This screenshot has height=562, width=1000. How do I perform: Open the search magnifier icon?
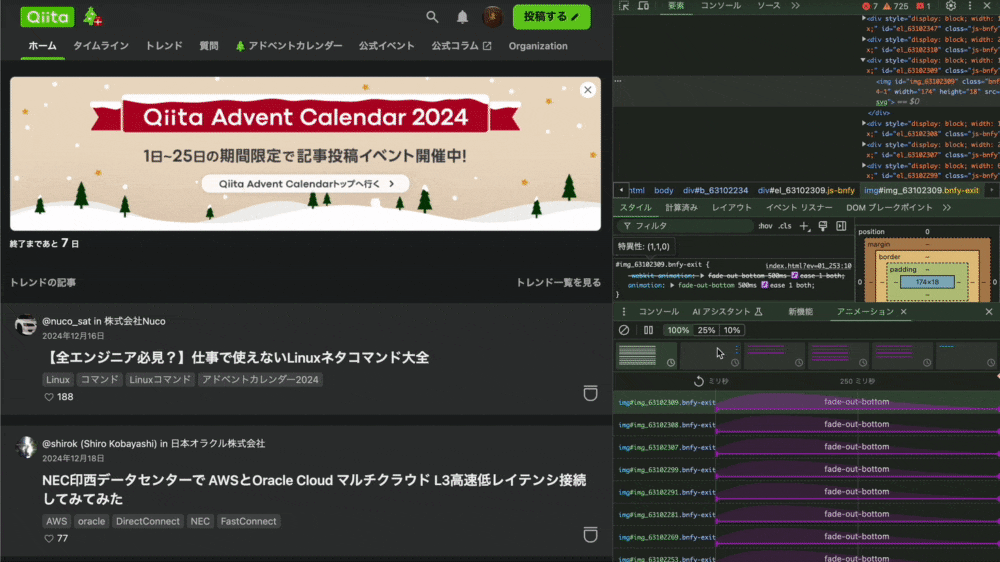(x=432, y=17)
